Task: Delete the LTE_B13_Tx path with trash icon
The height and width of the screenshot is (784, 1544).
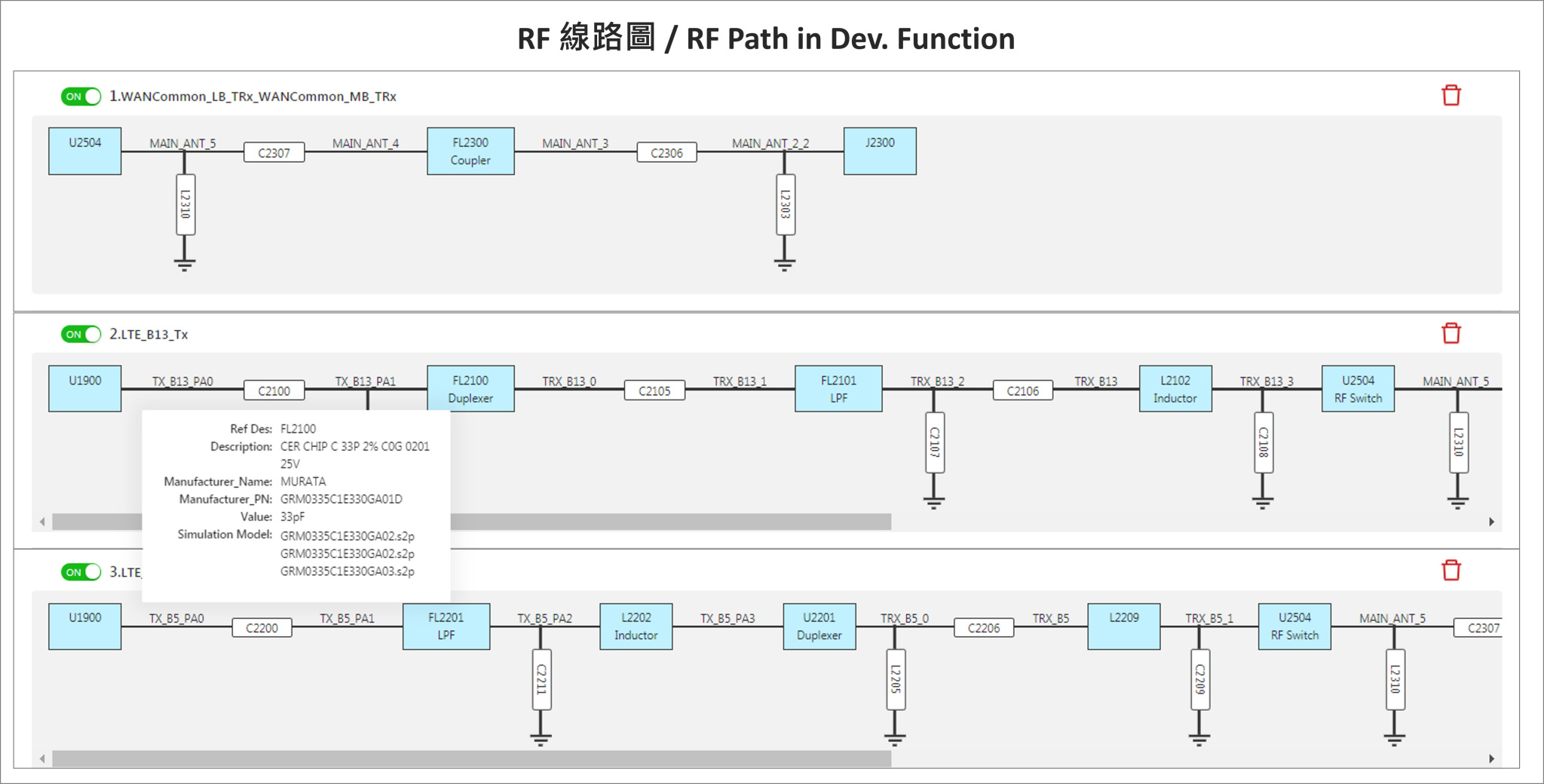Action: pyautogui.click(x=1451, y=333)
